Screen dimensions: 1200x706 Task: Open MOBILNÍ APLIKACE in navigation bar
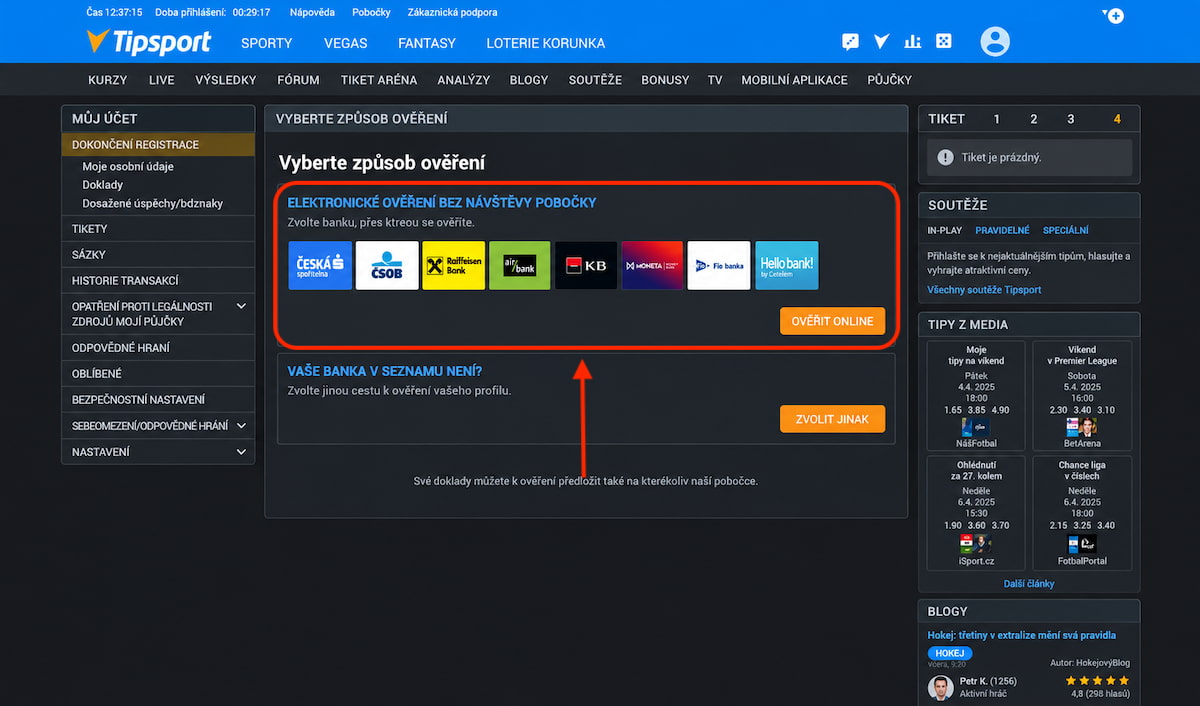click(x=794, y=80)
